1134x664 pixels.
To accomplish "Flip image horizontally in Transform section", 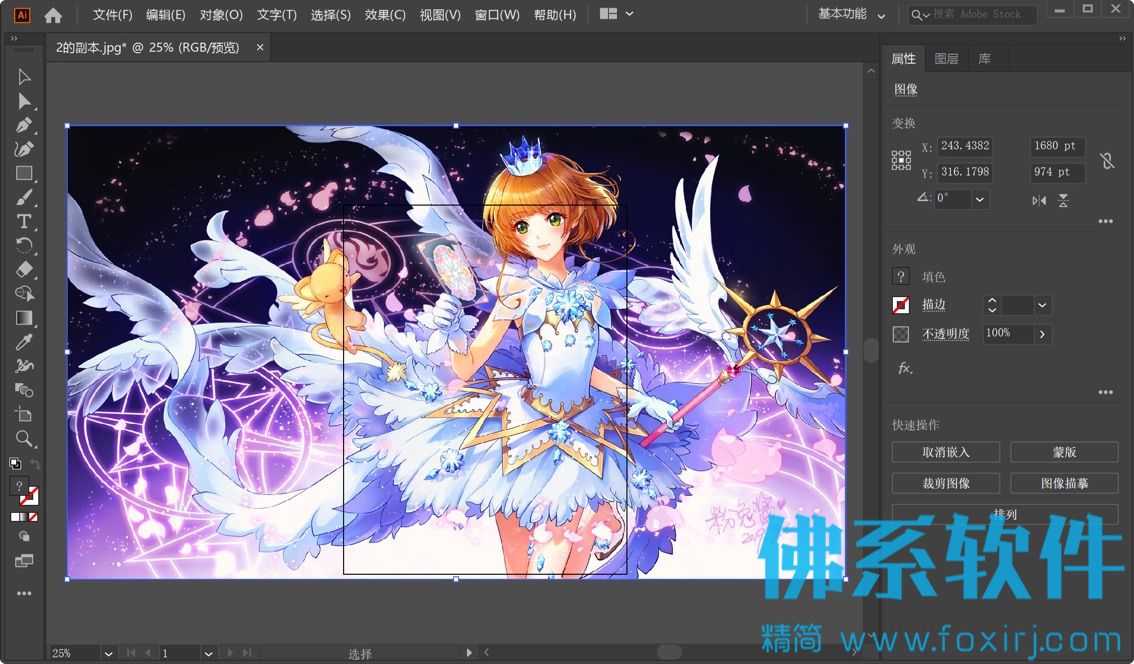I will pyautogui.click(x=1039, y=200).
